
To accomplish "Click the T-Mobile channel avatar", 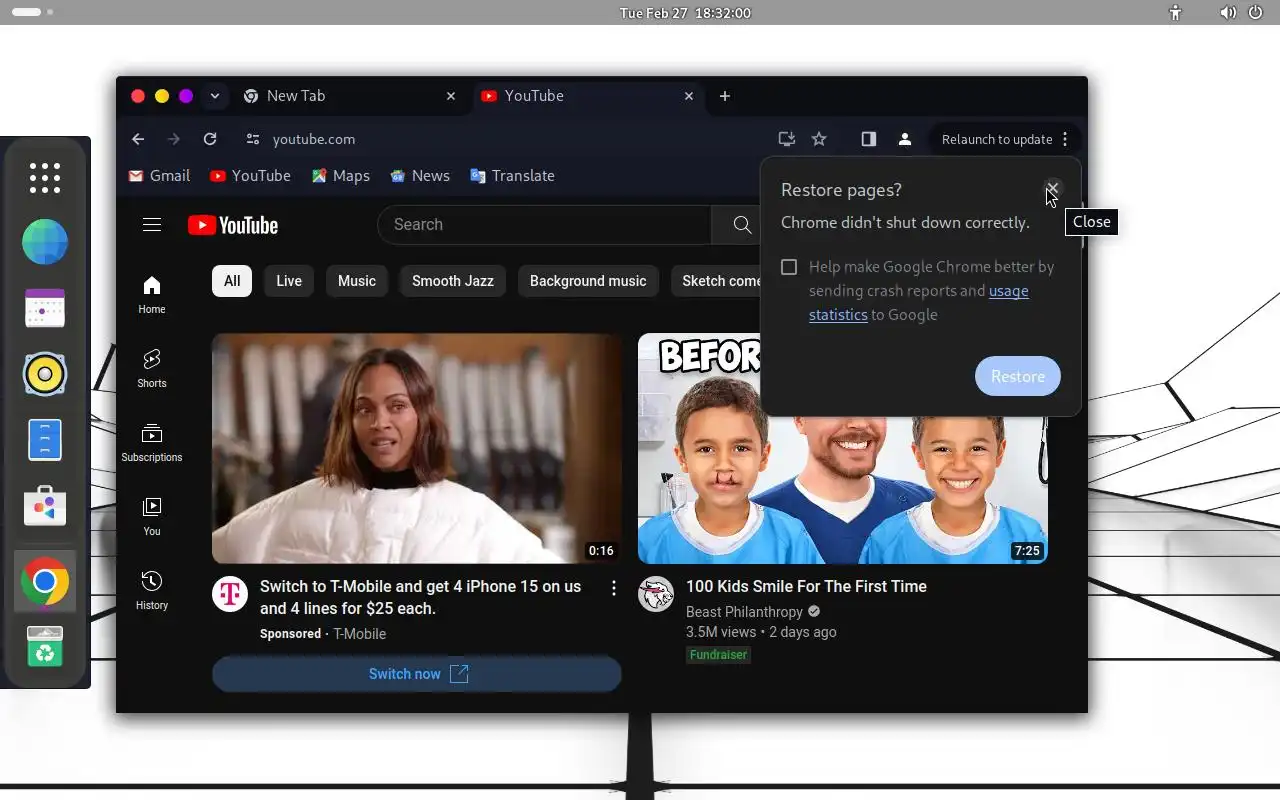I will (x=230, y=594).
